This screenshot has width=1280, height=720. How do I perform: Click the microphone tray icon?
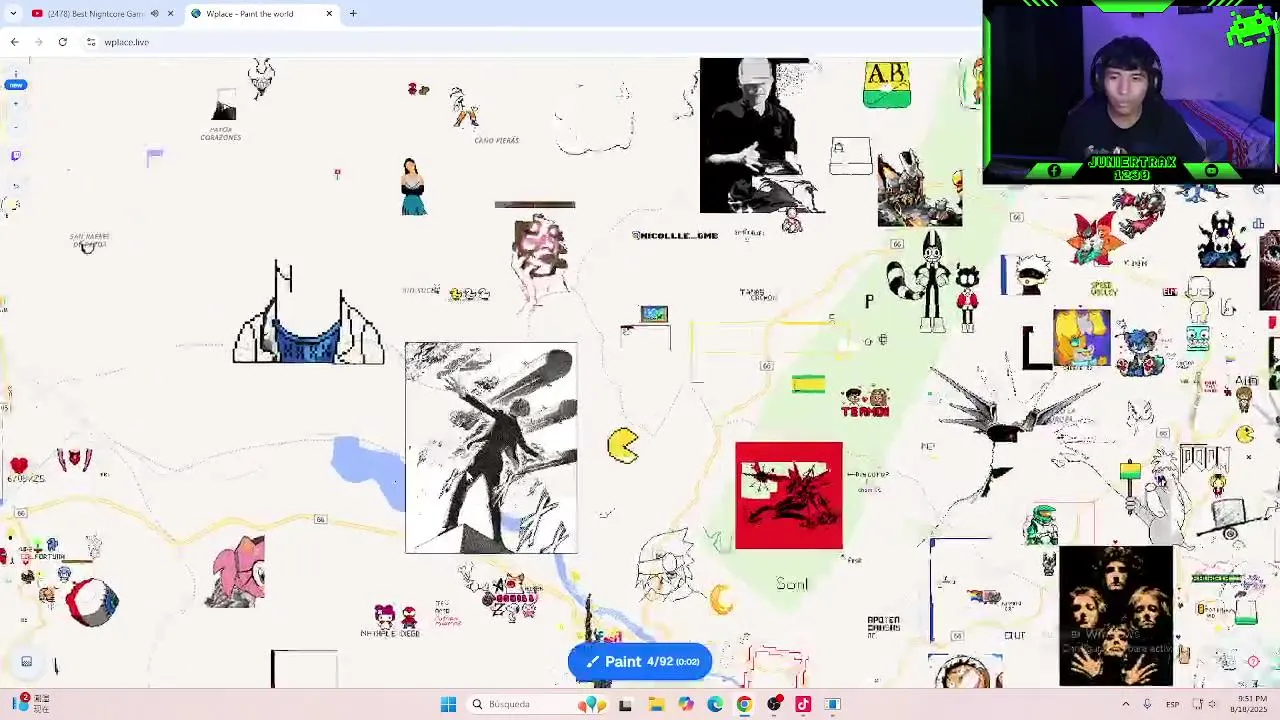click(1147, 704)
